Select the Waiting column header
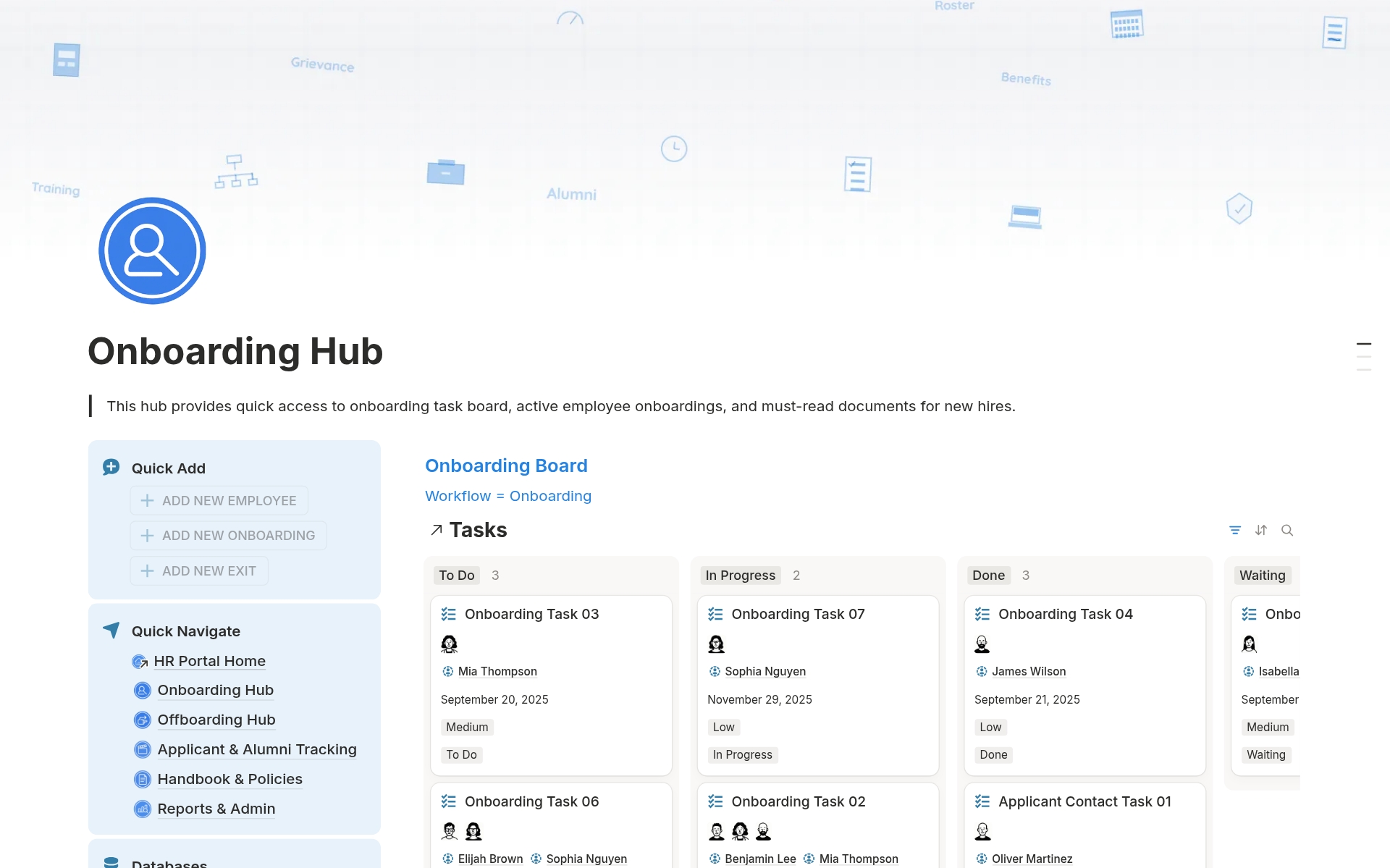This screenshot has width=1390, height=868. click(1263, 575)
